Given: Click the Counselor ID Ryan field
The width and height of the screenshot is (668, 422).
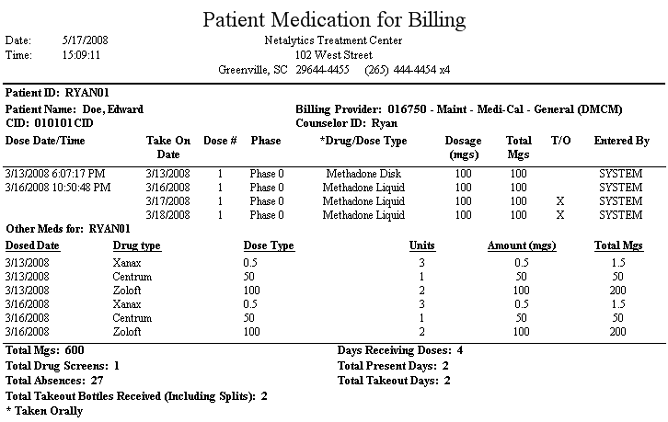Looking at the screenshot, I should click(x=346, y=123).
